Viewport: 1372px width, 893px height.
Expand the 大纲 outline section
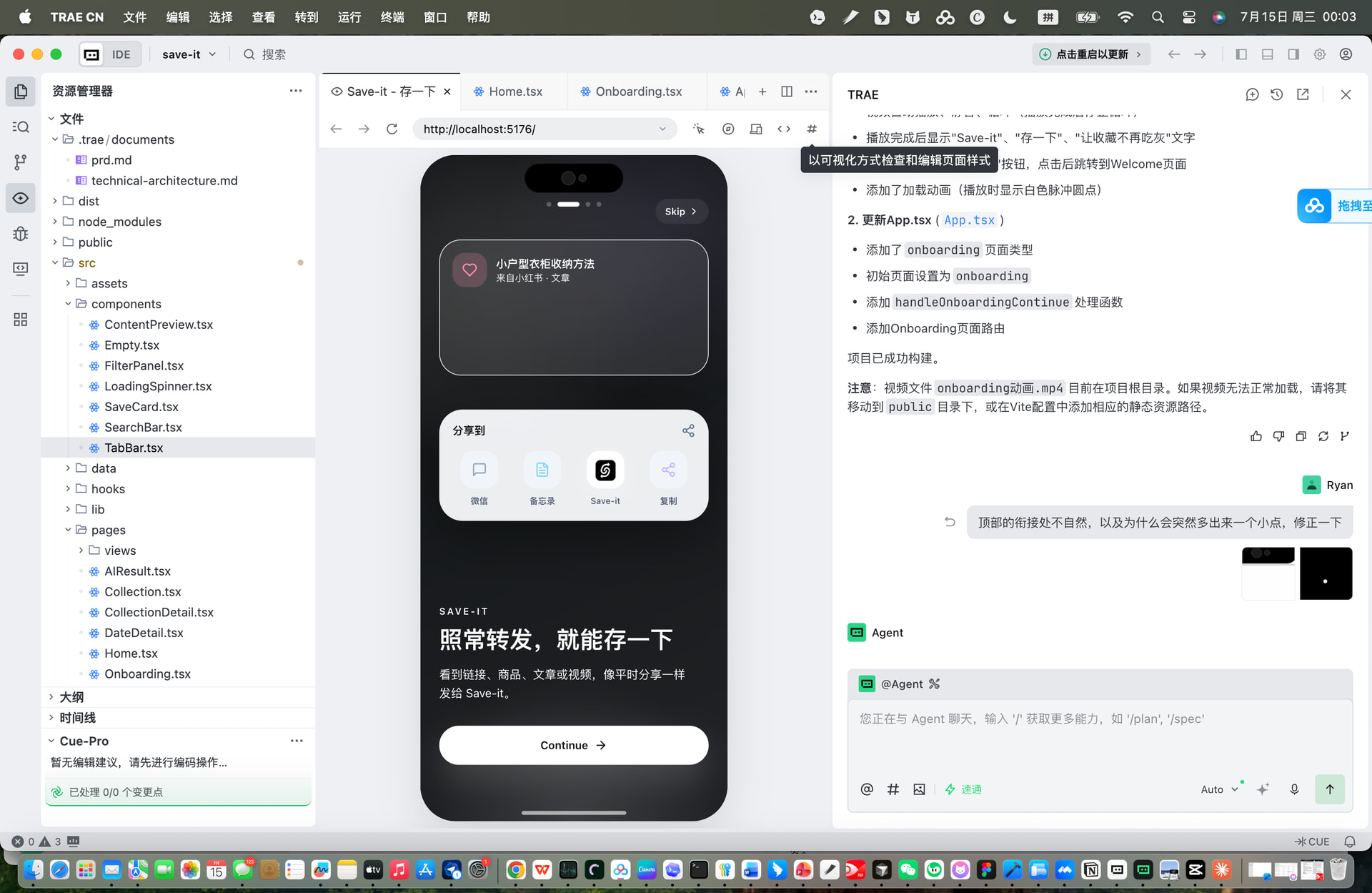pos(51,697)
